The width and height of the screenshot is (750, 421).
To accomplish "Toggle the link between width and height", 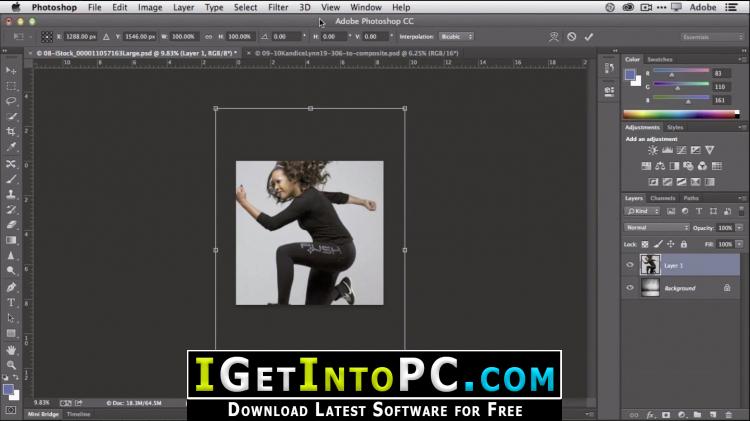I will [x=208, y=37].
